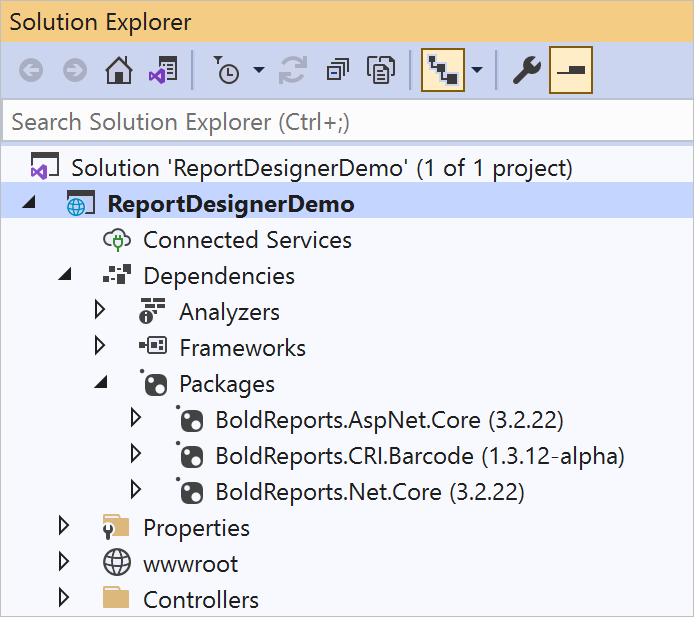Click the Analyzers icon
This screenshot has height=617, width=694.
152,311
